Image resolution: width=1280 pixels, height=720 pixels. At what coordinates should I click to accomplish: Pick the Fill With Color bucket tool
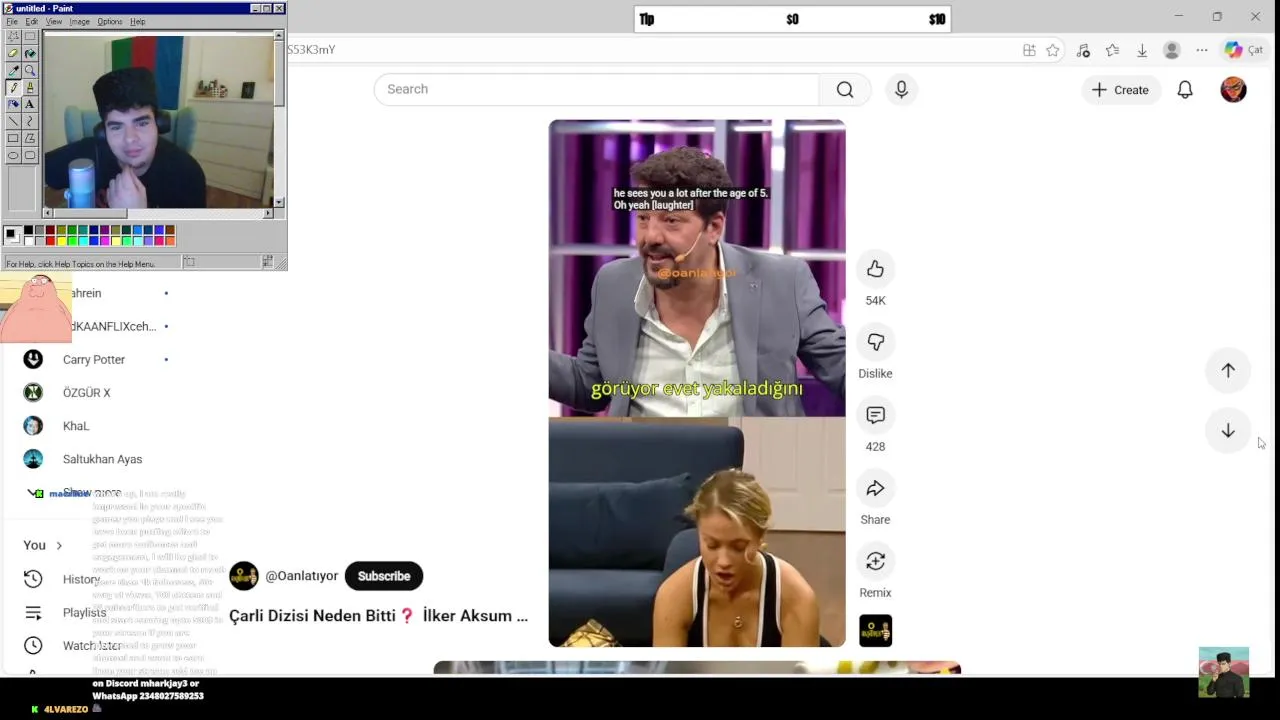point(30,54)
